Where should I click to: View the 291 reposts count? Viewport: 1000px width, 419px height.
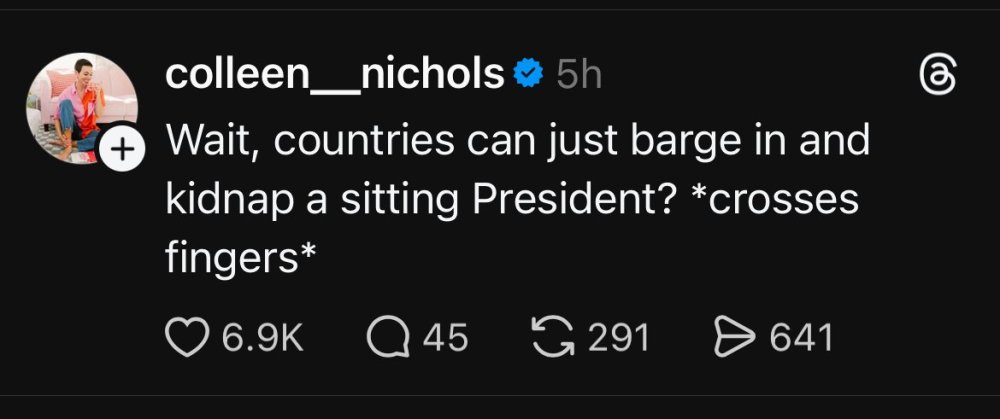point(618,336)
